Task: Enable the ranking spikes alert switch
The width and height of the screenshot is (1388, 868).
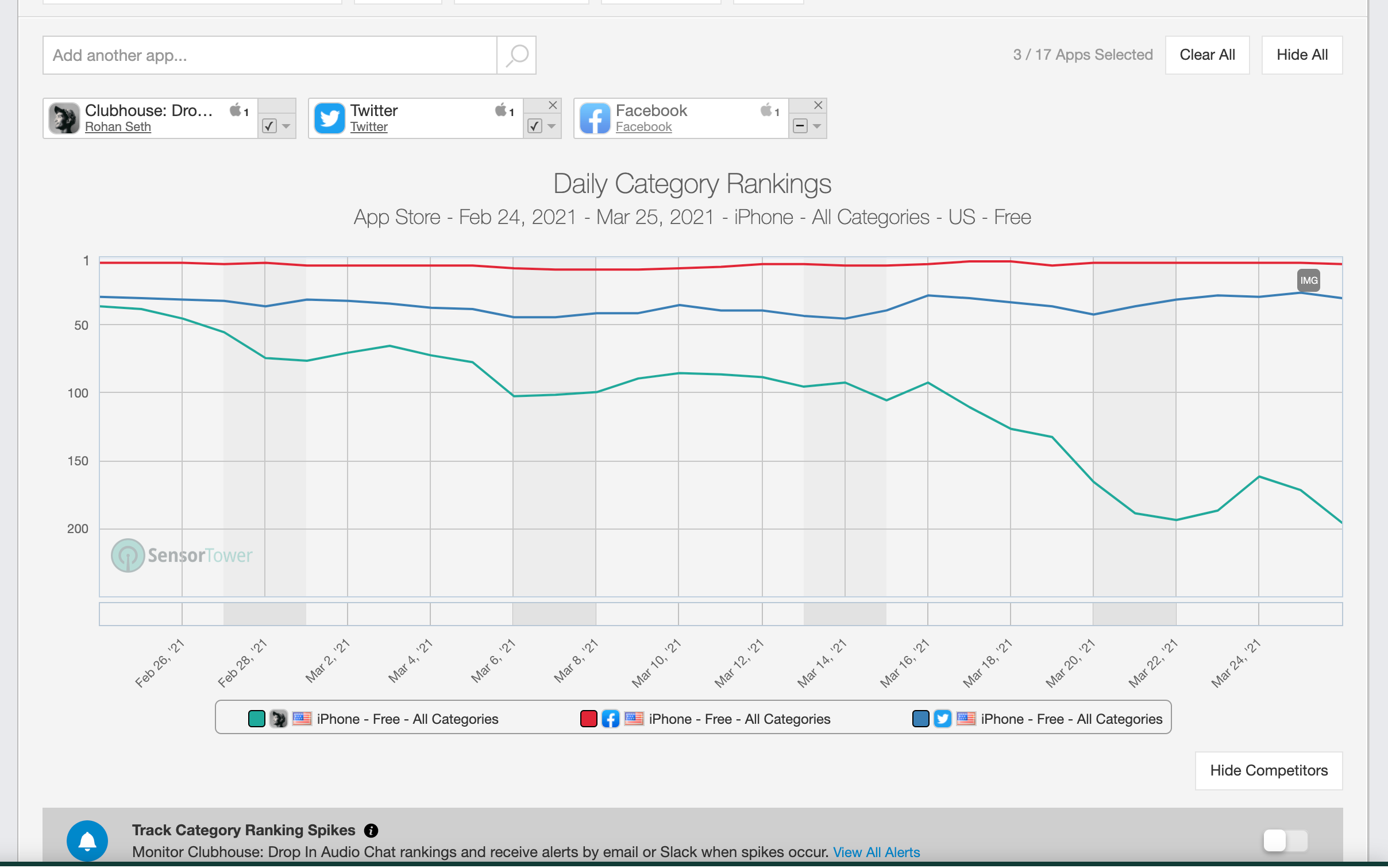Action: pyautogui.click(x=1285, y=840)
